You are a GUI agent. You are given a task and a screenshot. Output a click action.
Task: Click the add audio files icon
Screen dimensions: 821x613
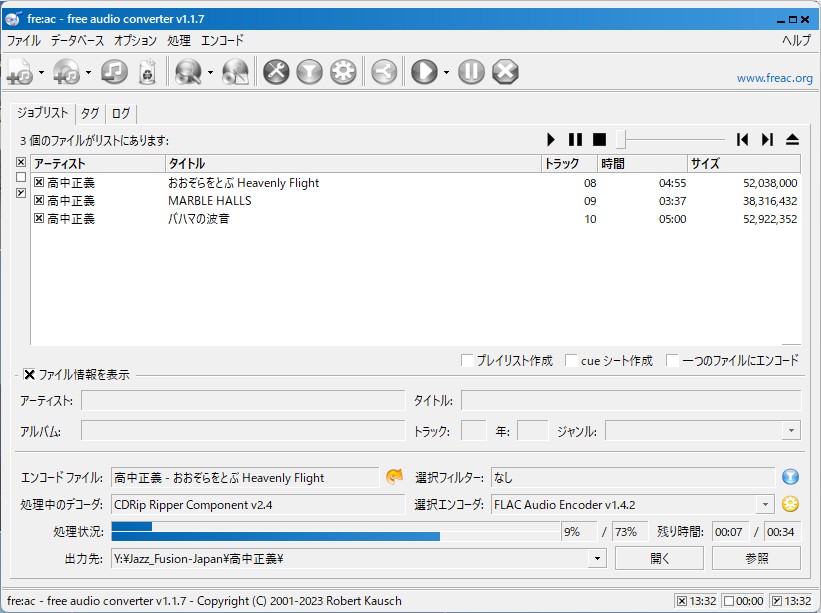[x=20, y=71]
